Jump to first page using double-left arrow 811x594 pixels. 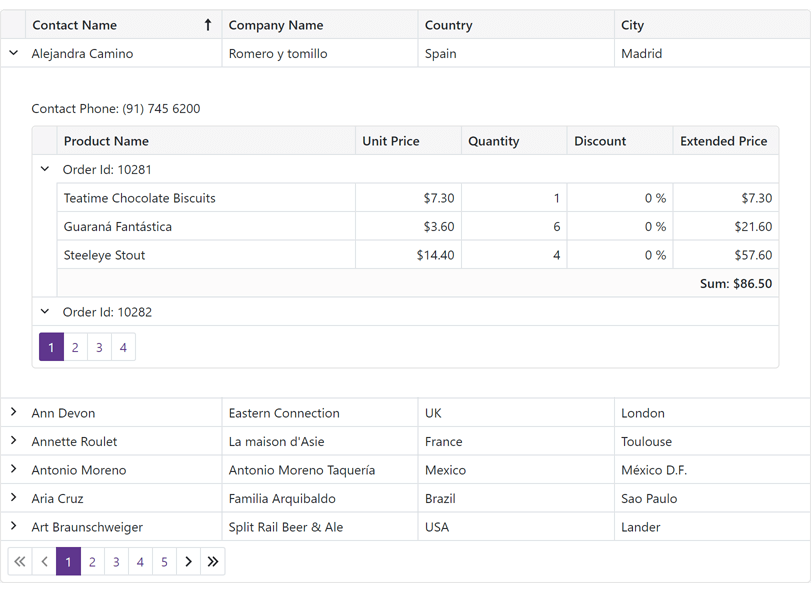[20, 561]
